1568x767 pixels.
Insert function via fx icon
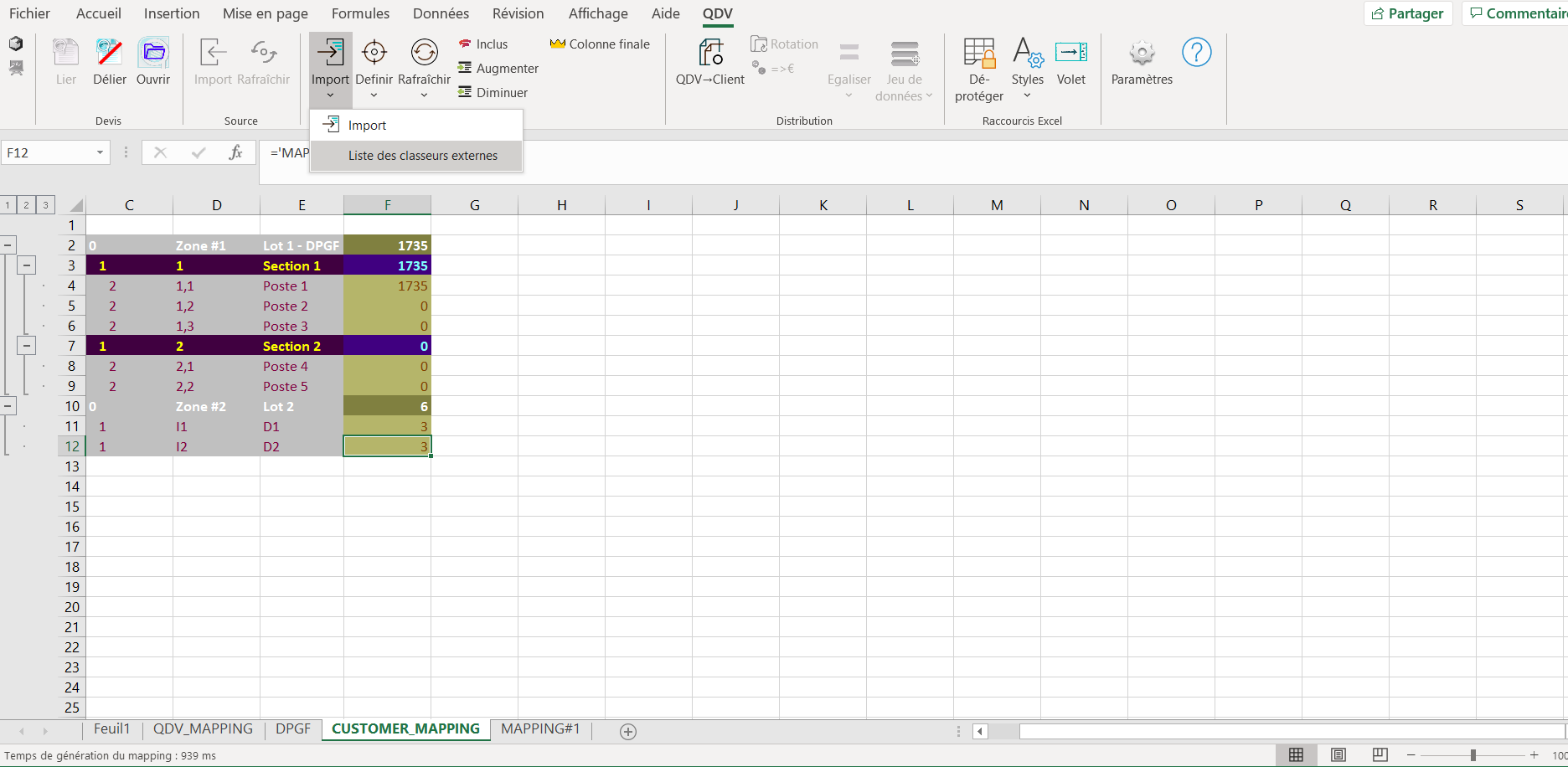click(x=236, y=152)
